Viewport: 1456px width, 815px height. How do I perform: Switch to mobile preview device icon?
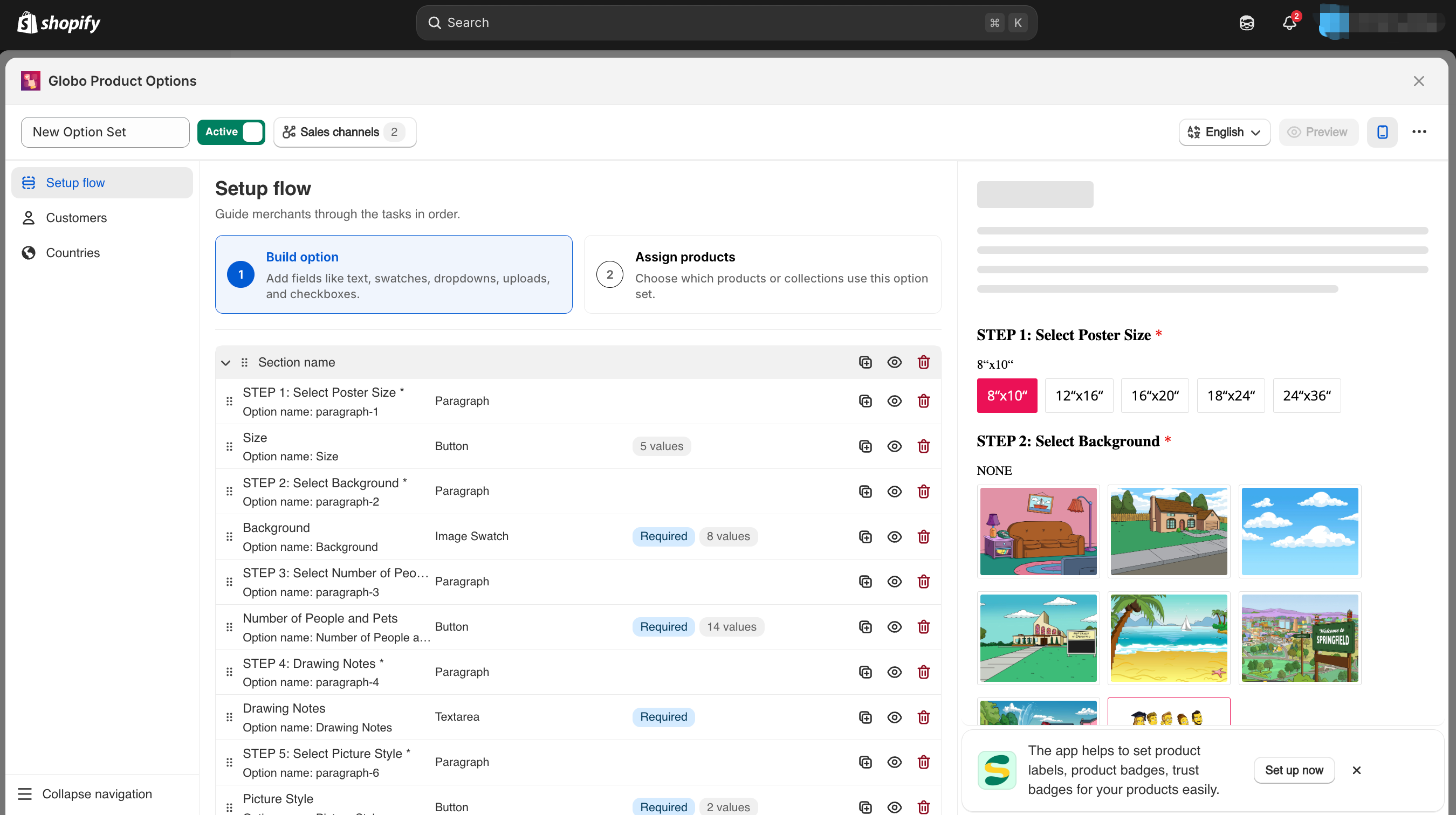pyautogui.click(x=1382, y=132)
